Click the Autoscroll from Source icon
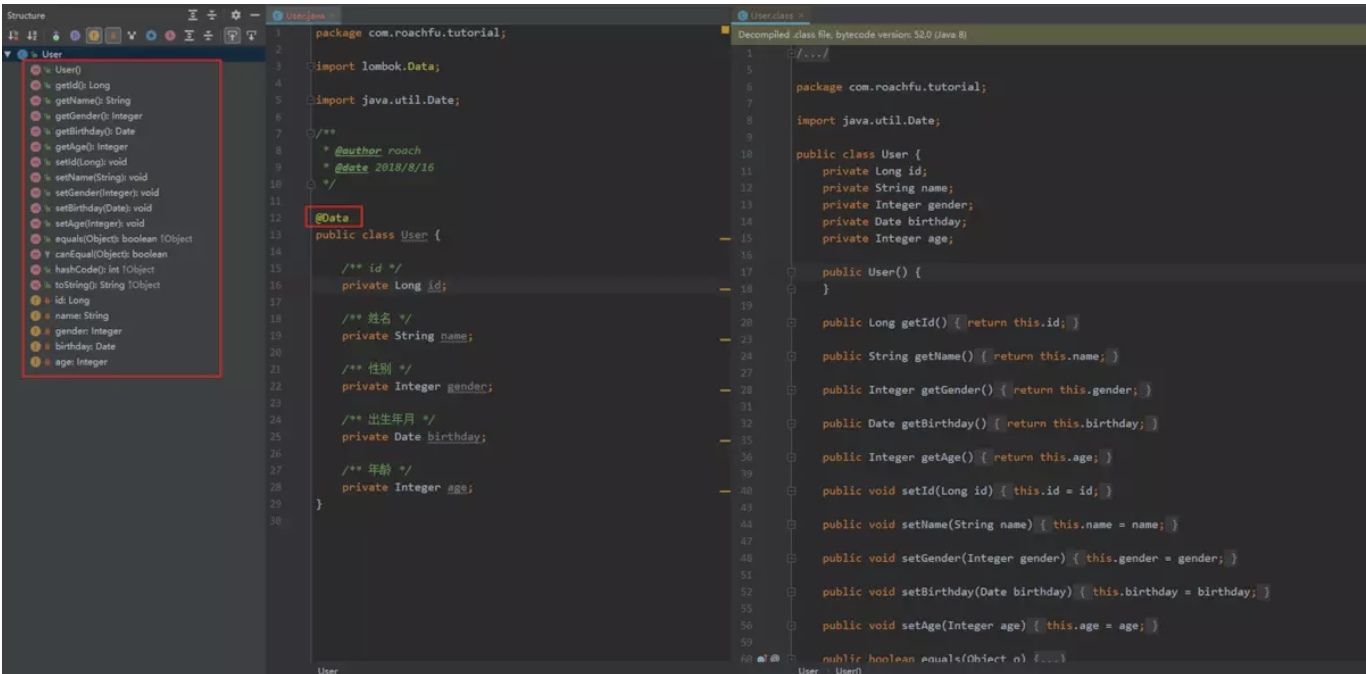Screen dimensions: 1366x674 tap(251, 35)
